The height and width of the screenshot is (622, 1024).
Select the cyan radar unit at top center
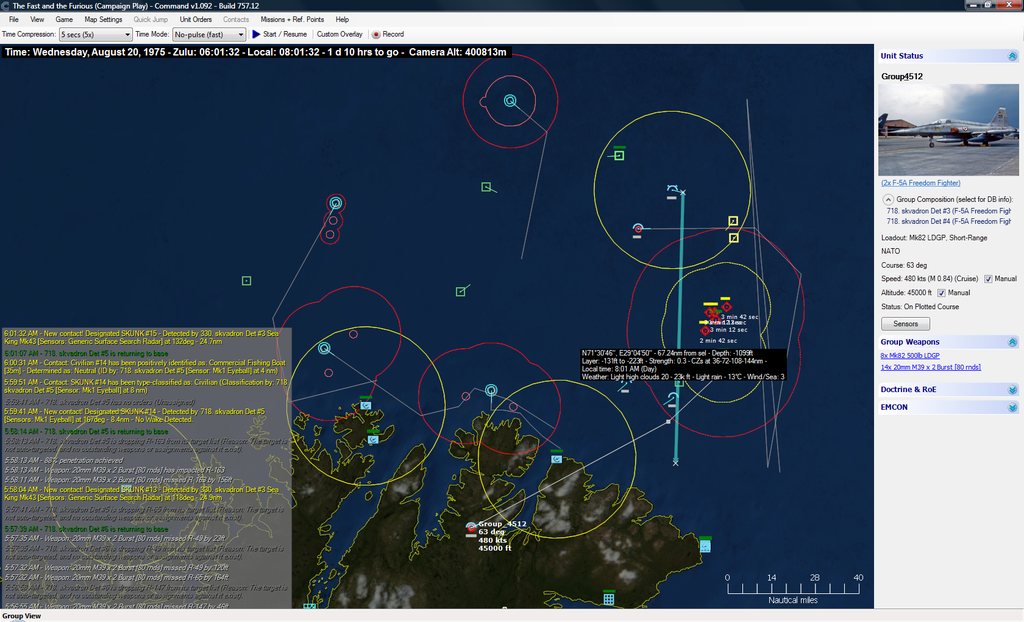(x=509, y=101)
